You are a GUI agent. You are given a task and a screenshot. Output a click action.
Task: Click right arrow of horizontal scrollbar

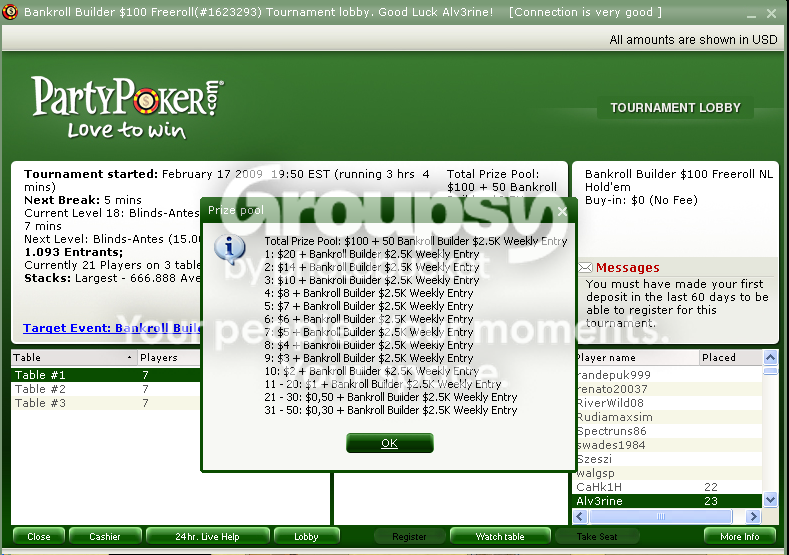click(753, 516)
